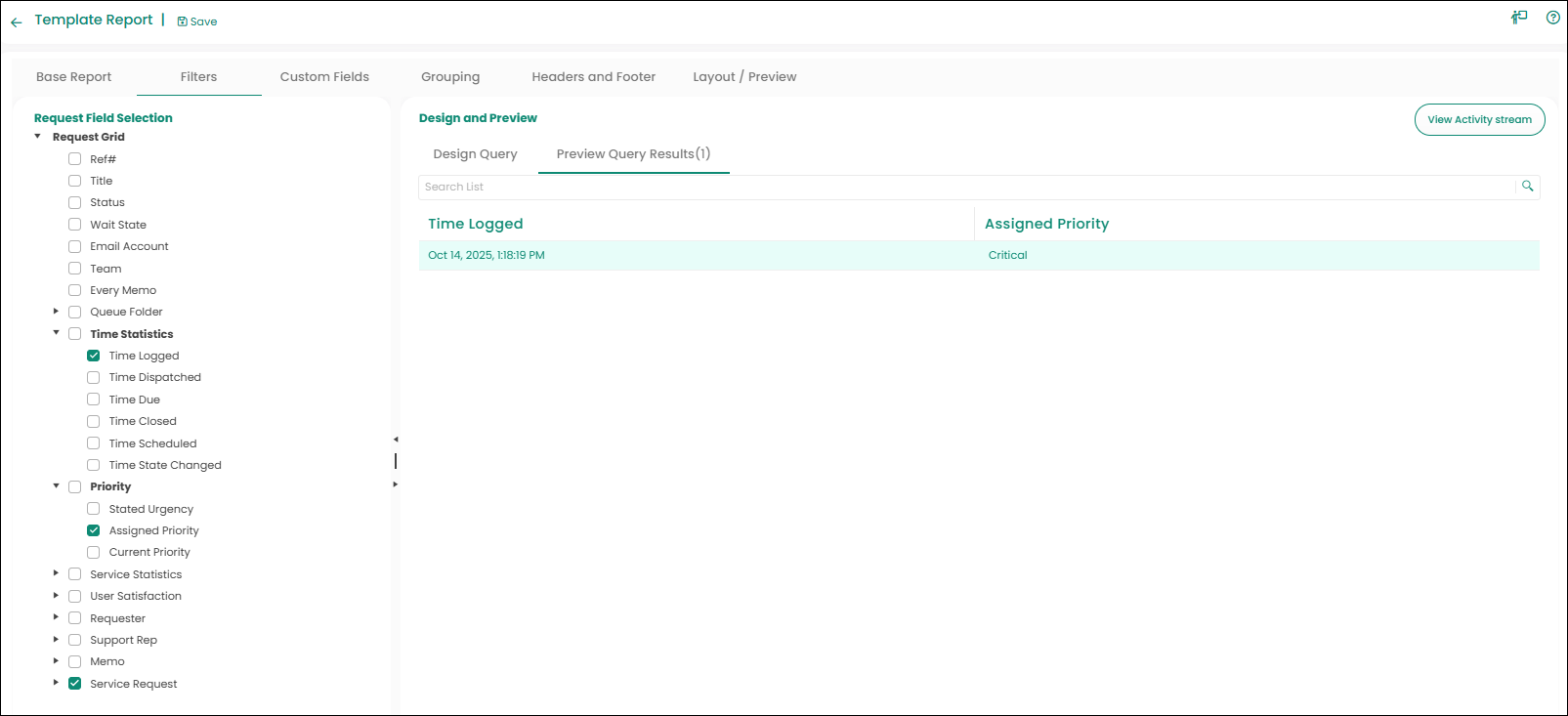The height and width of the screenshot is (716, 1568).
Task: Click the Save icon in header
Action: (x=182, y=21)
